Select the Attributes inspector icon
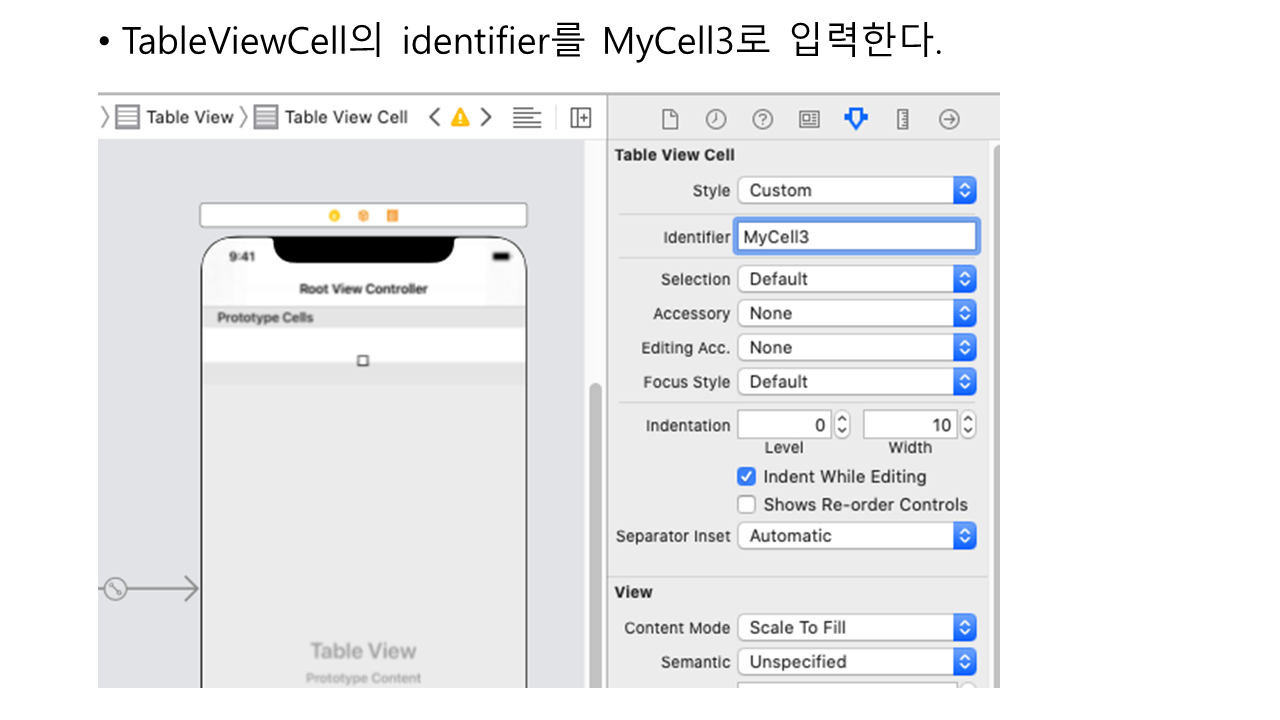 tap(856, 119)
